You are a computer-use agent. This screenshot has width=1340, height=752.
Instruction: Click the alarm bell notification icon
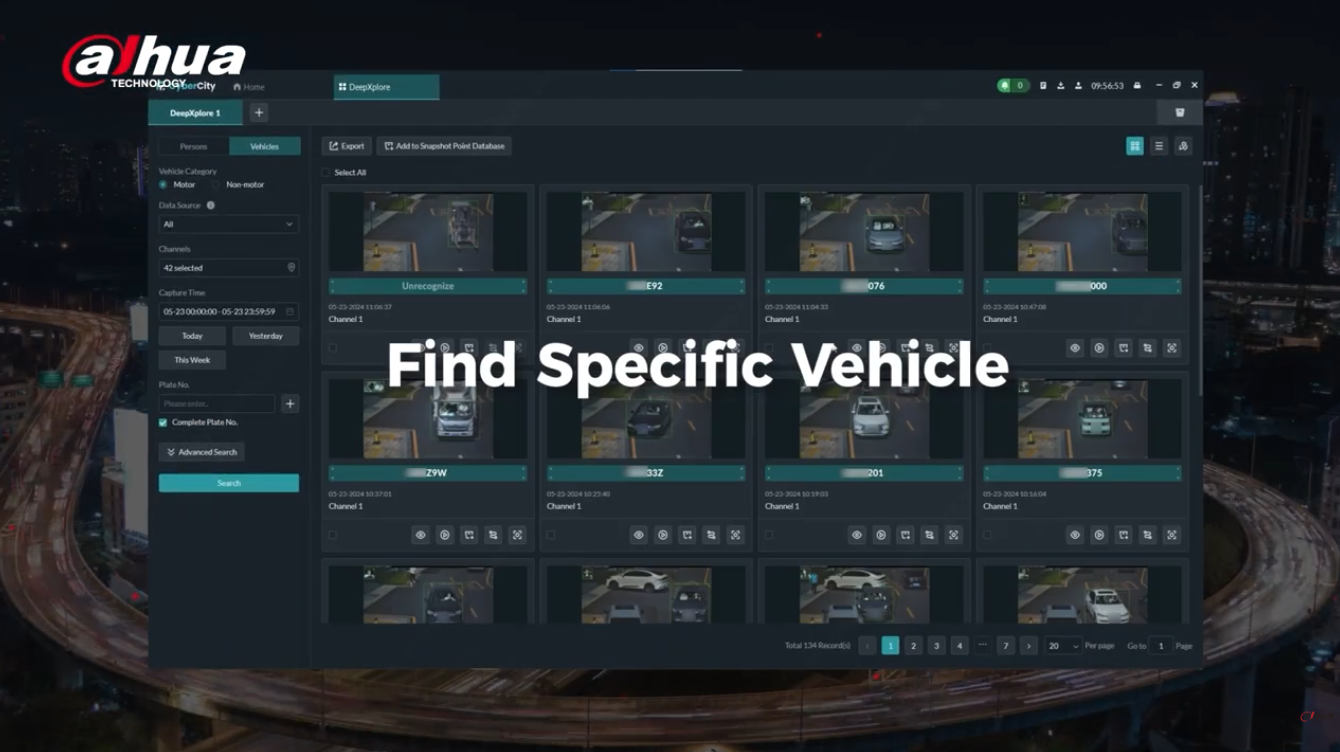[1005, 86]
